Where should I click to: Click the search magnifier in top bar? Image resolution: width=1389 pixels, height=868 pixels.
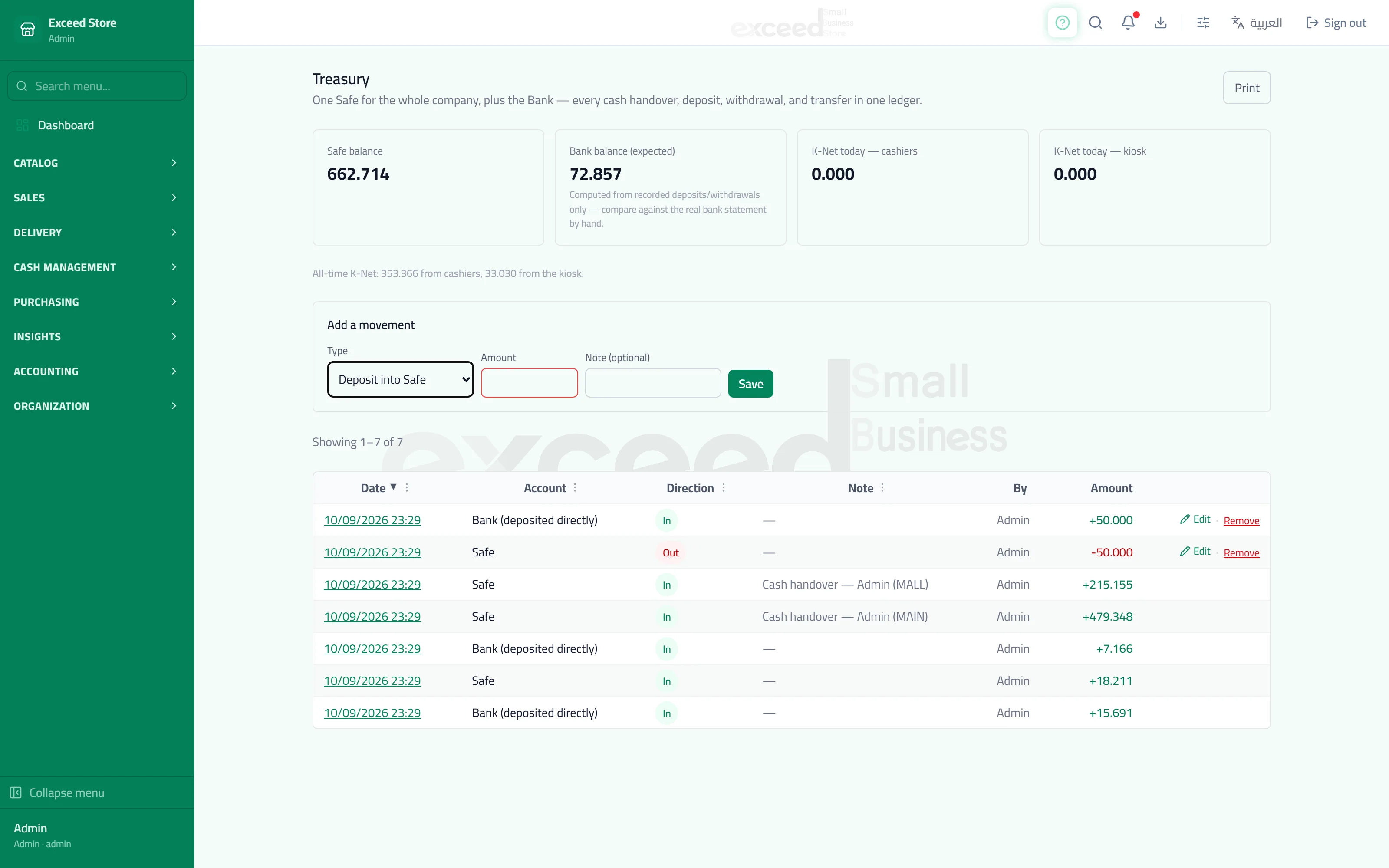pyautogui.click(x=1095, y=23)
